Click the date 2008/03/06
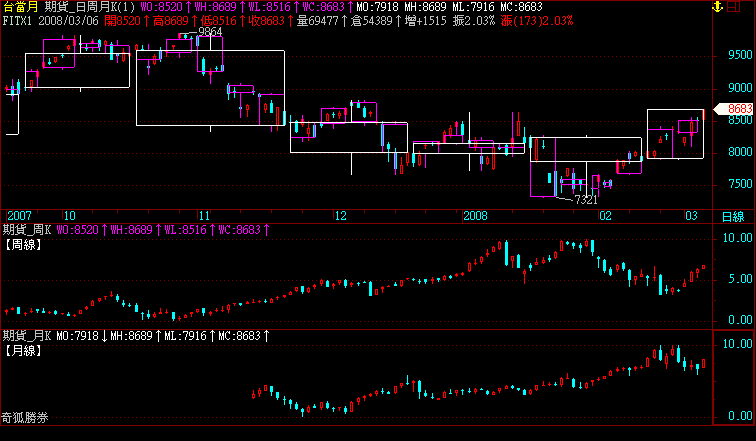The height and width of the screenshot is (441, 756). [x=68, y=21]
